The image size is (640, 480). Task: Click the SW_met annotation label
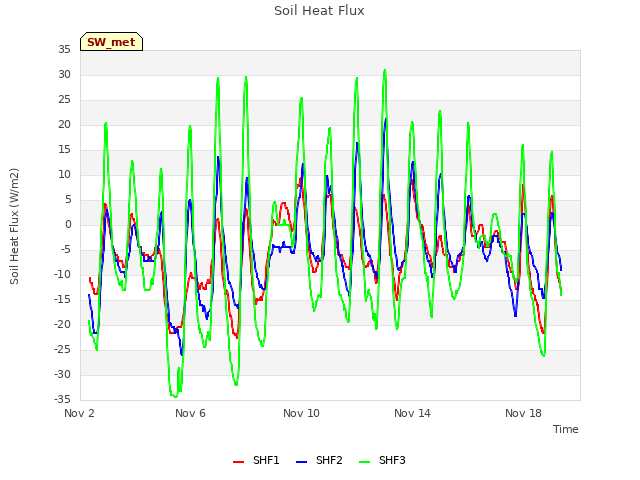[111, 42]
